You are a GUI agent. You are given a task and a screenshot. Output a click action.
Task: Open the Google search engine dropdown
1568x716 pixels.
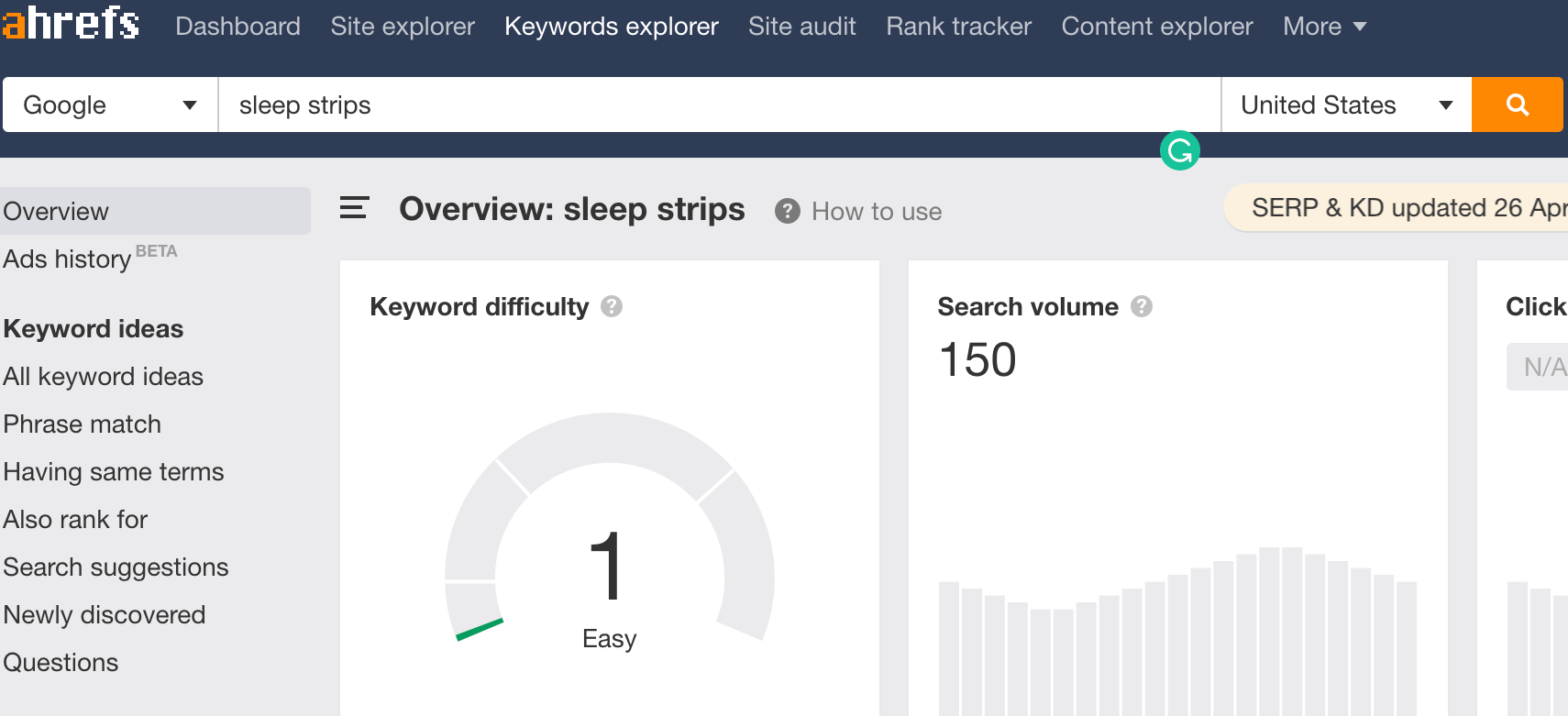coord(110,105)
